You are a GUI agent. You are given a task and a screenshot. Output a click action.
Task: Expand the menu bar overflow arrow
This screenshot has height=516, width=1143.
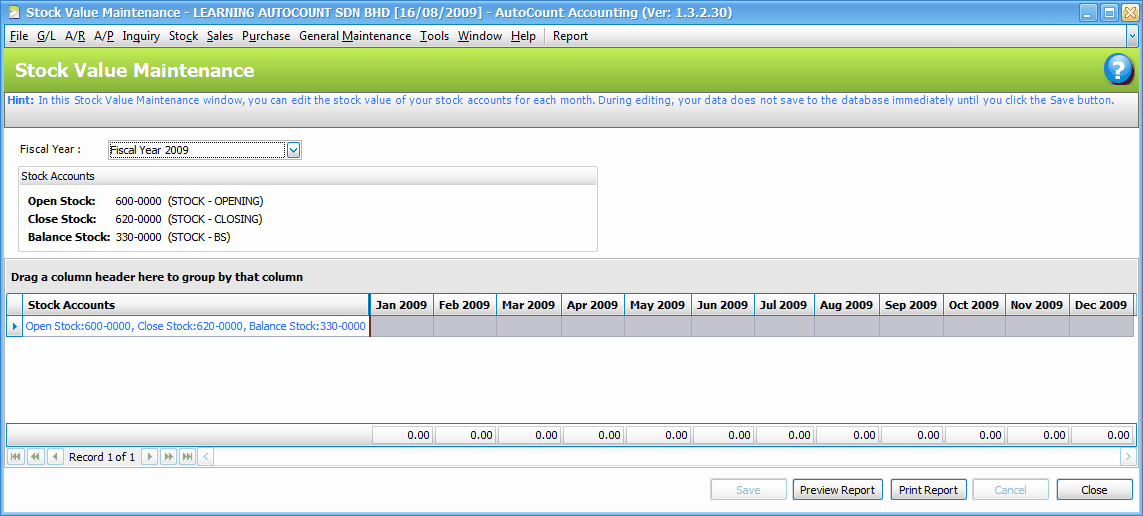(1132, 35)
